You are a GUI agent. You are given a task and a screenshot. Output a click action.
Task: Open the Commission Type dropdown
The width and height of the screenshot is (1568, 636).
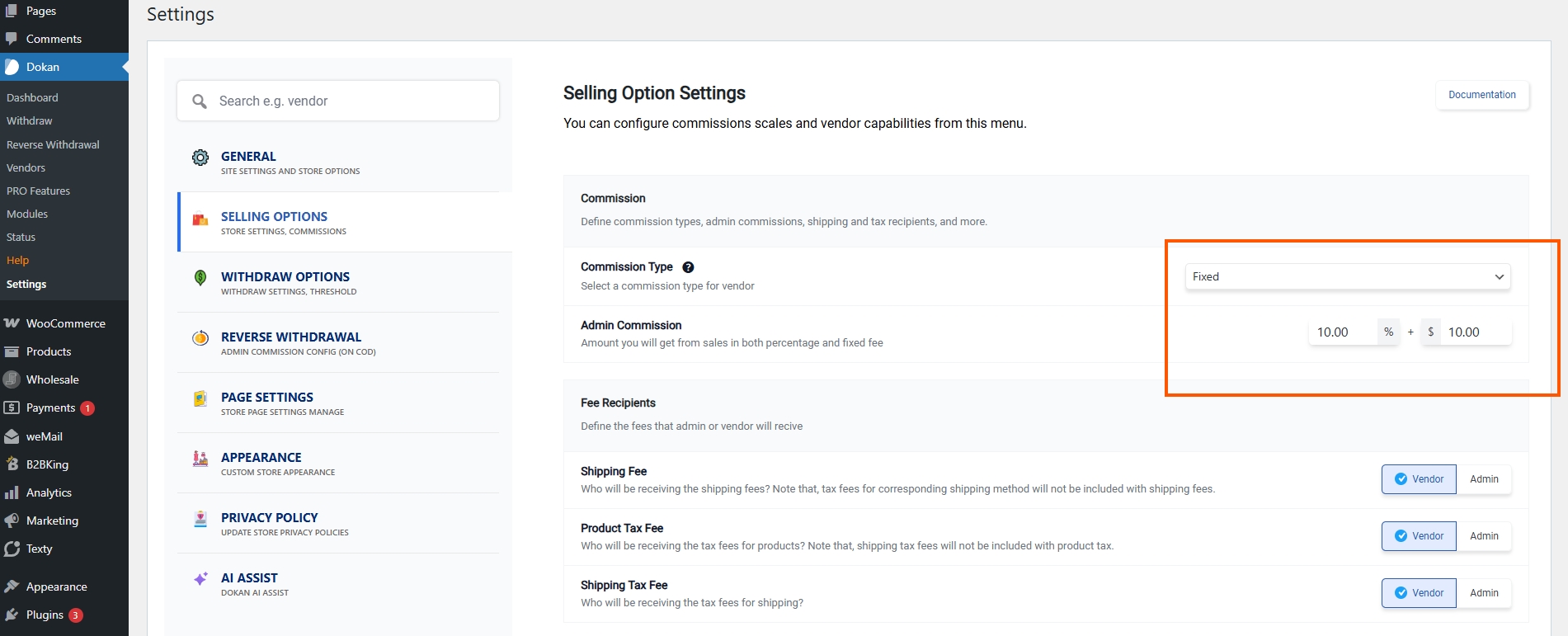click(x=1347, y=277)
